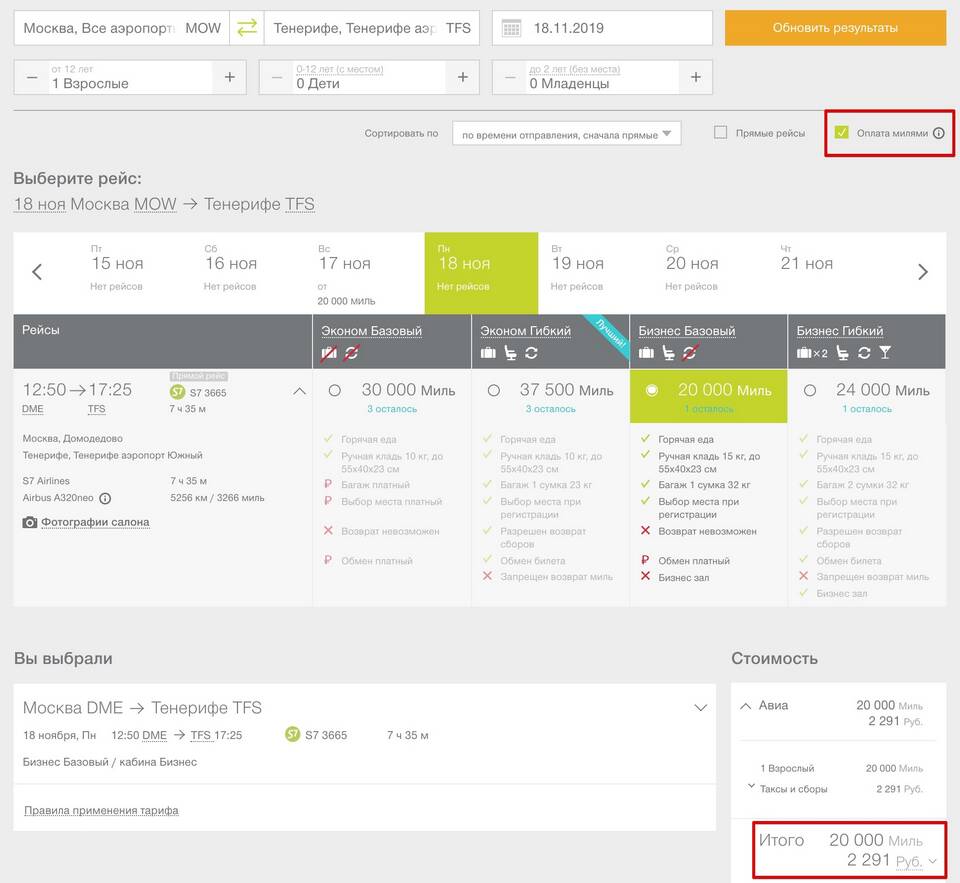The width and height of the screenshot is (960, 883).
Task: Swap origin and destination airports icon
Action: [246, 28]
